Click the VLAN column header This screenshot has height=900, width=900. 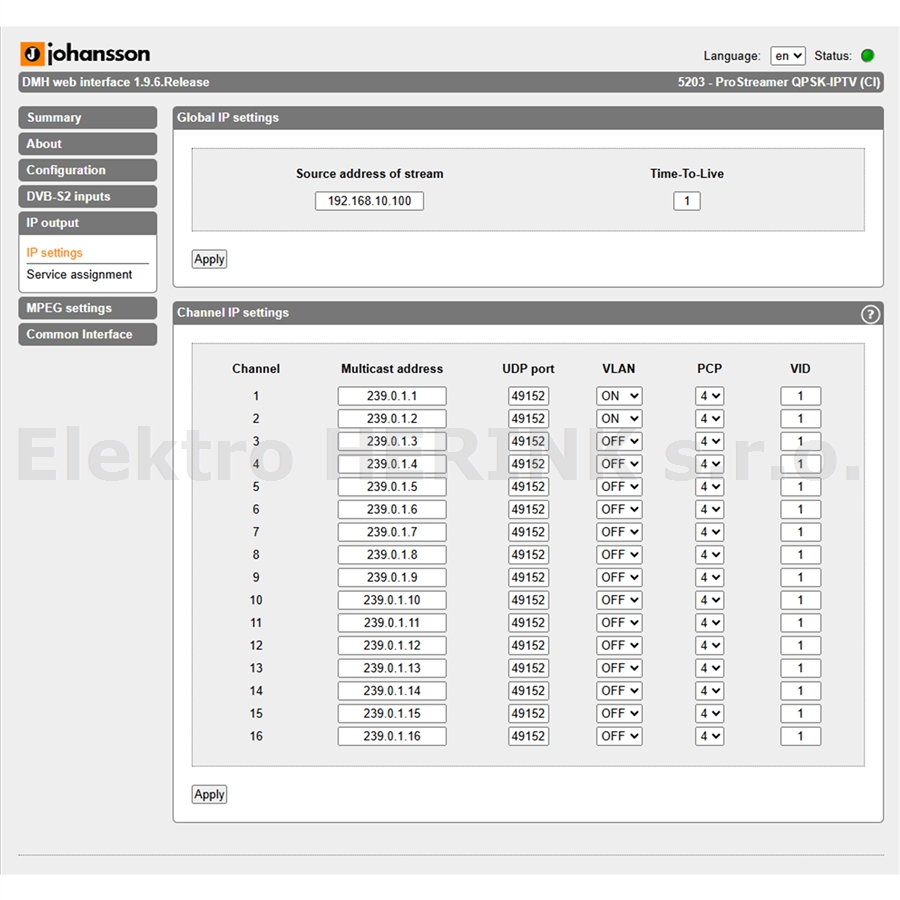click(619, 369)
